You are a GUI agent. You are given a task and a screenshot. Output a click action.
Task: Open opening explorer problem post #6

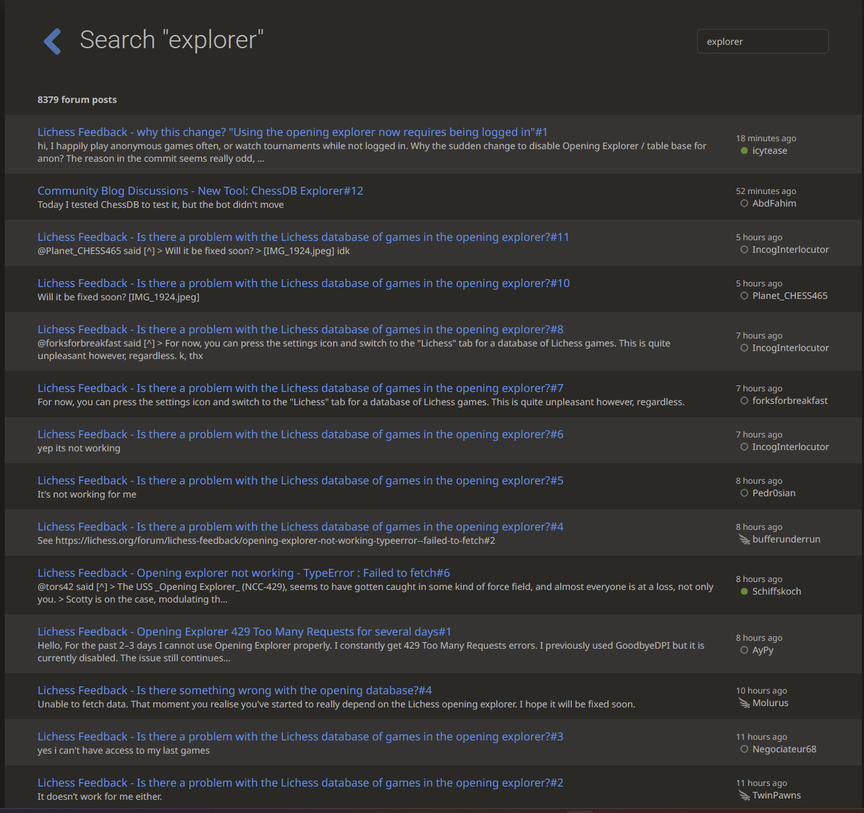(300, 434)
